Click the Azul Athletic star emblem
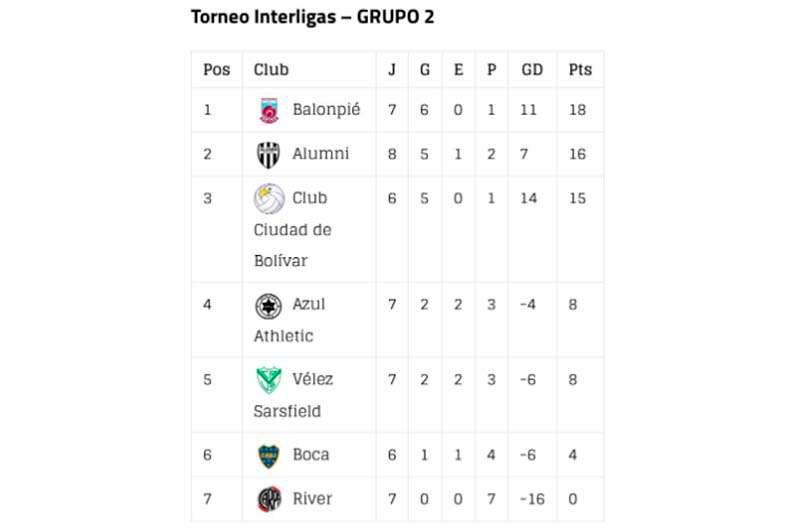The image size is (800, 530). pos(268,306)
